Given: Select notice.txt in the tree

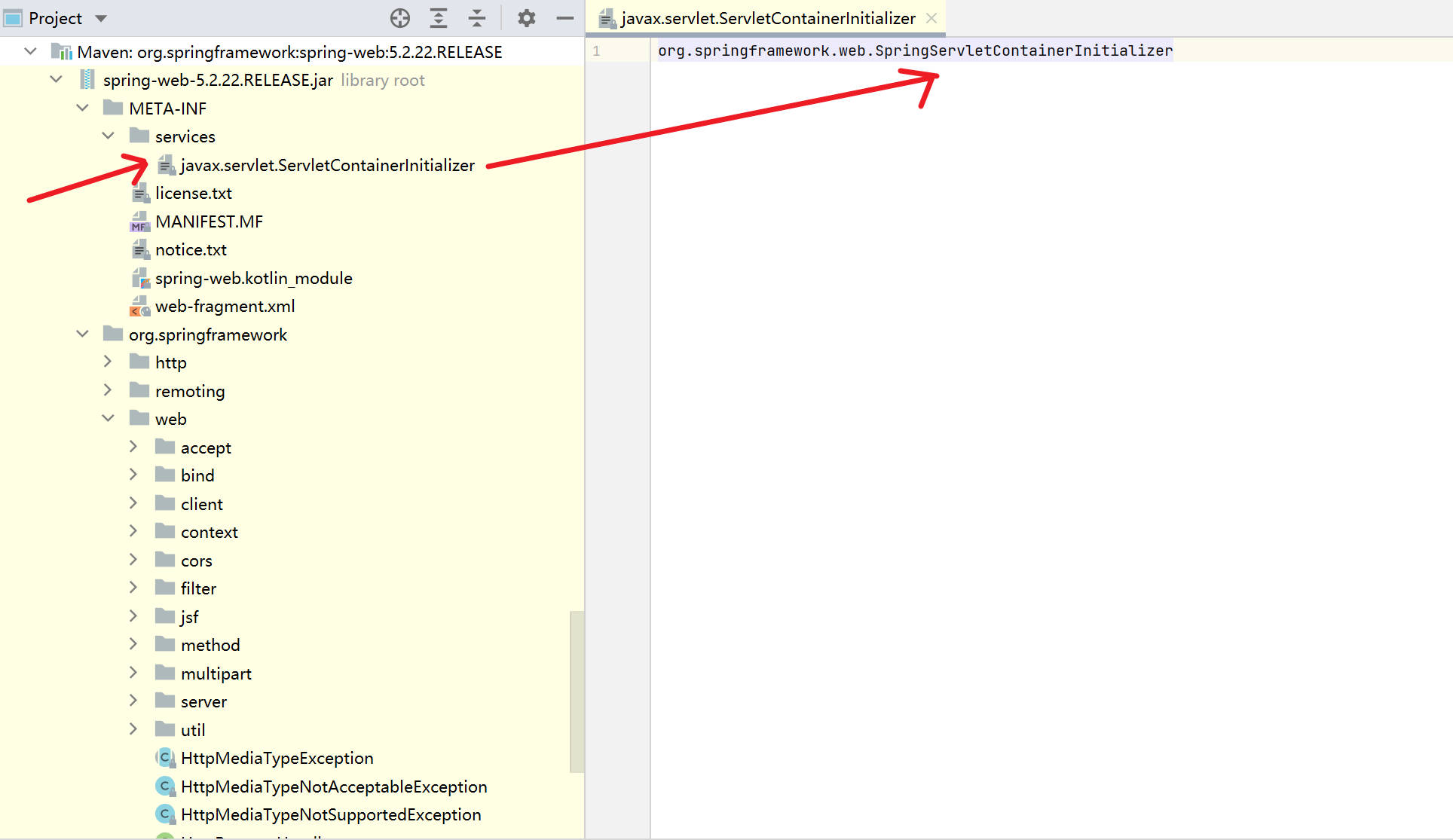Looking at the screenshot, I should point(191,249).
